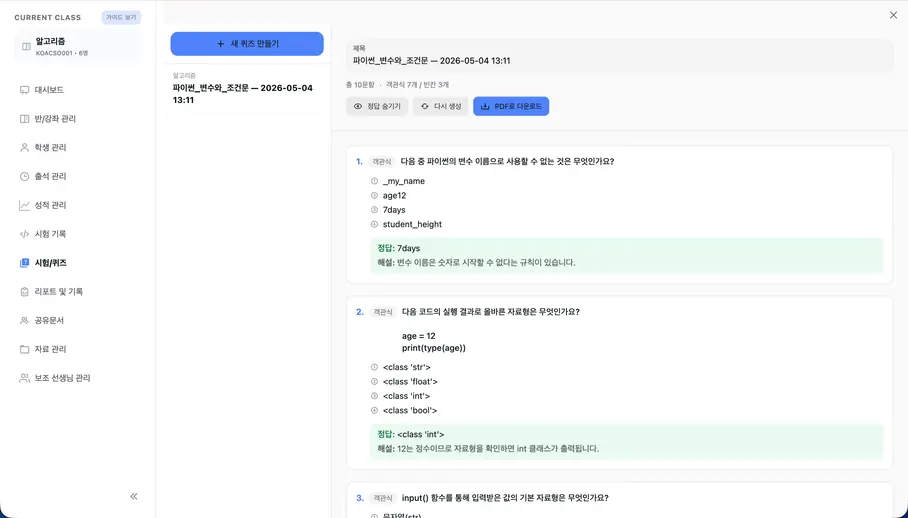Viewport: 908px width, 518px height.
Task: Click question 2 text about 자료형
Action: pyautogui.click(x=490, y=312)
